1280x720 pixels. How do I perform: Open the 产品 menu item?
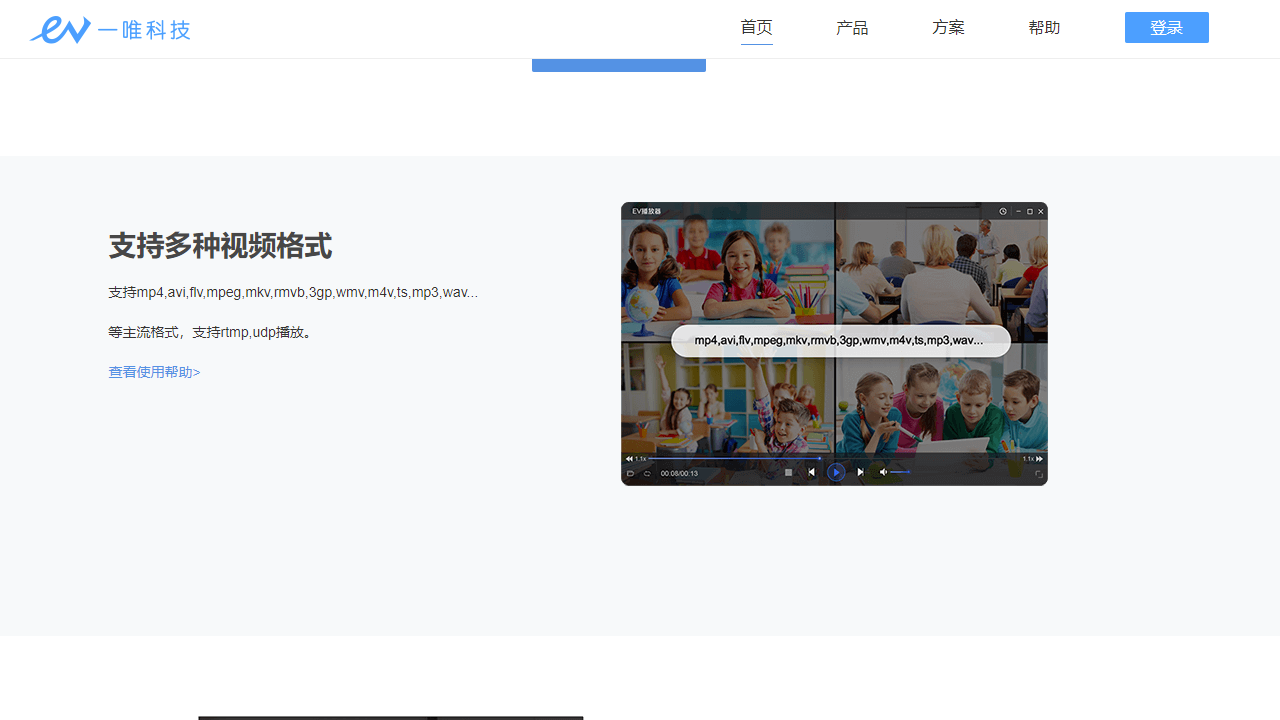(x=851, y=27)
